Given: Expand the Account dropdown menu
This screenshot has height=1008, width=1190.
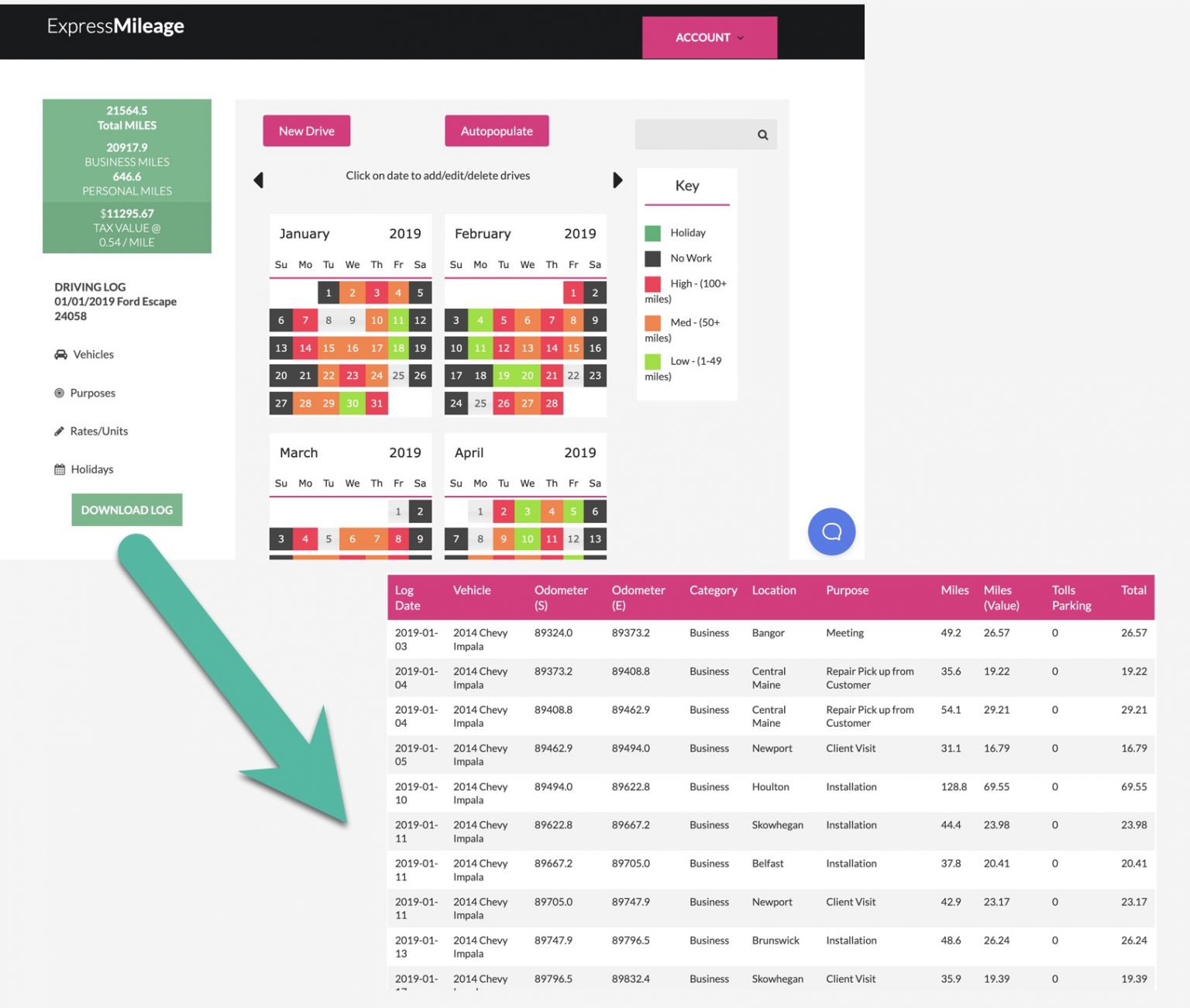Looking at the screenshot, I should (709, 37).
